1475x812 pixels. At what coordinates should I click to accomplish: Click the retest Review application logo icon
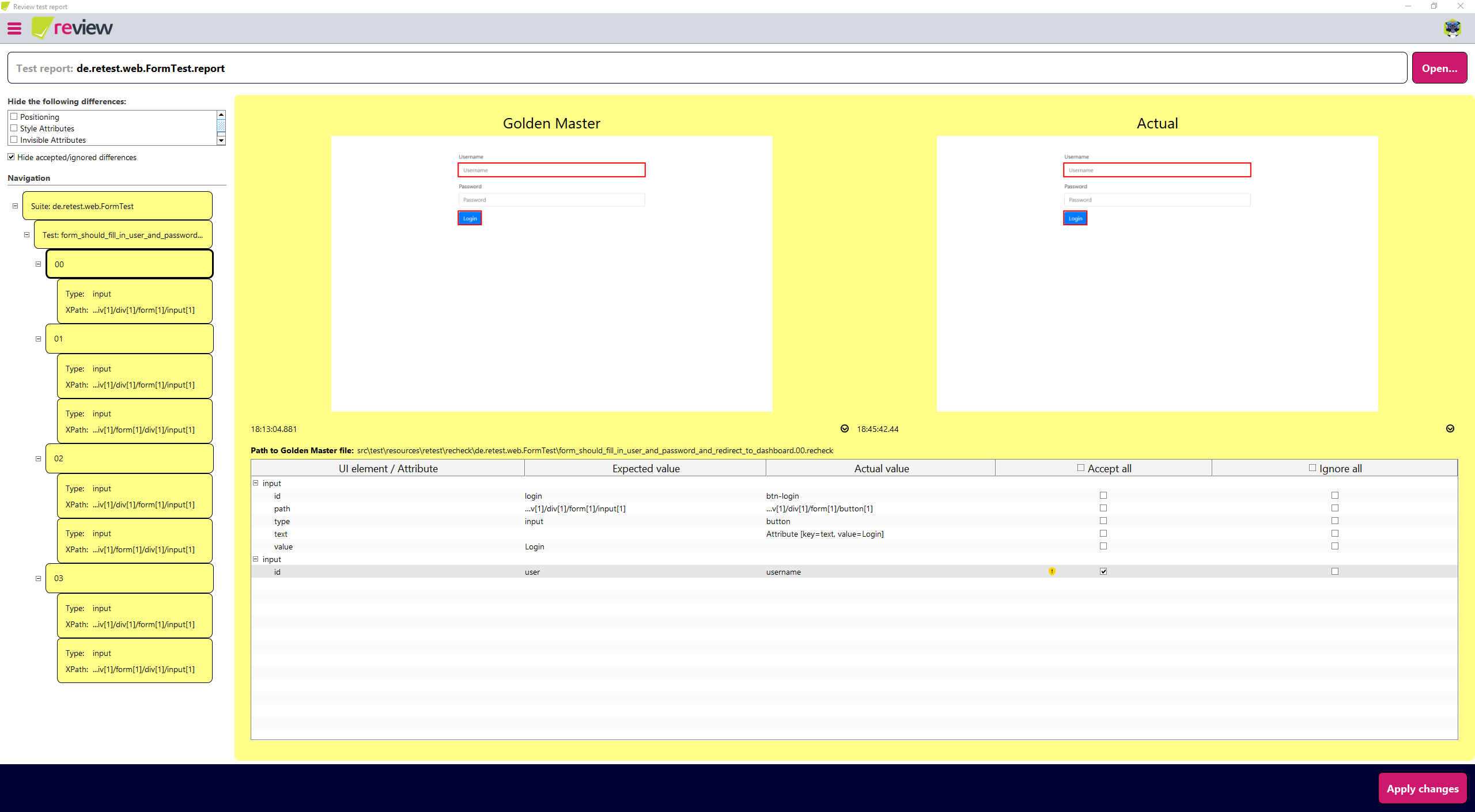[39, 27]
